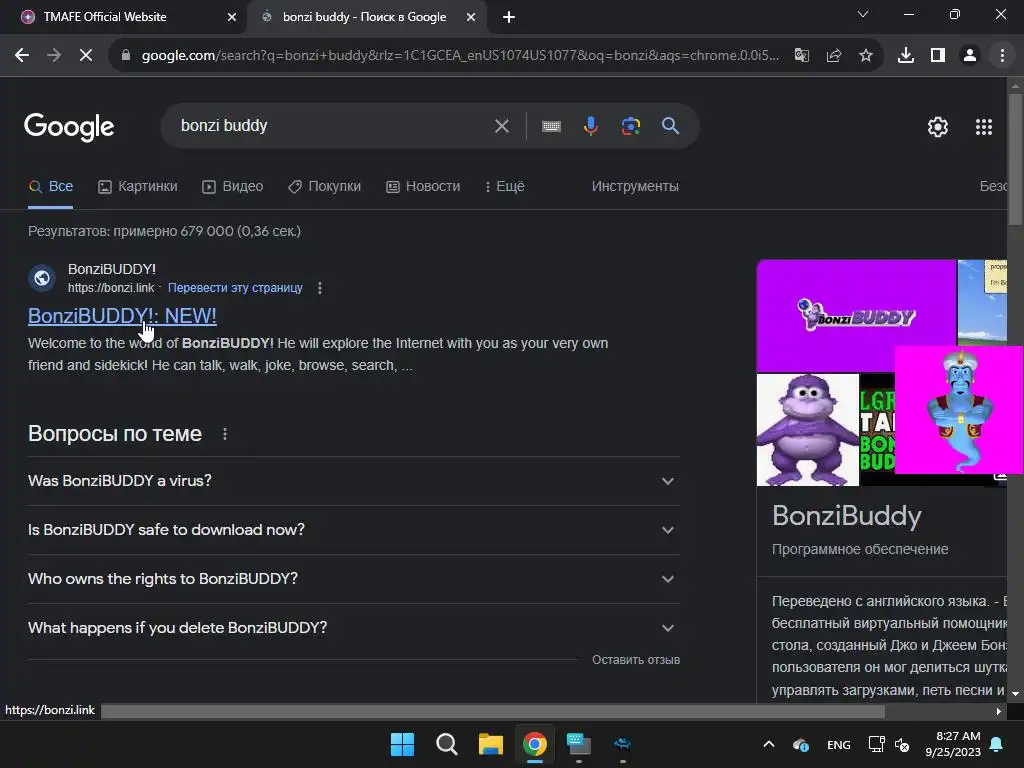Bookmark this page with the star icon
The width and height of the screenshot is (1024, 768).
click(865, 56)
